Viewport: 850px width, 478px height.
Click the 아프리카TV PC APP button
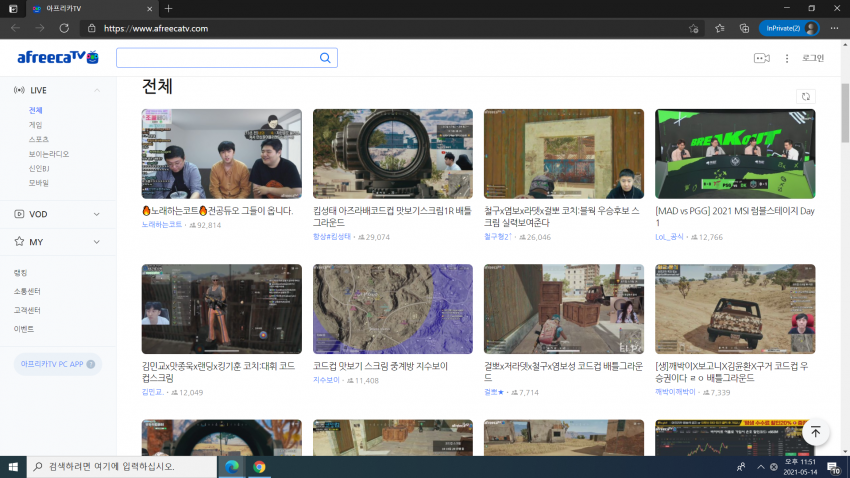pos(57,364)
